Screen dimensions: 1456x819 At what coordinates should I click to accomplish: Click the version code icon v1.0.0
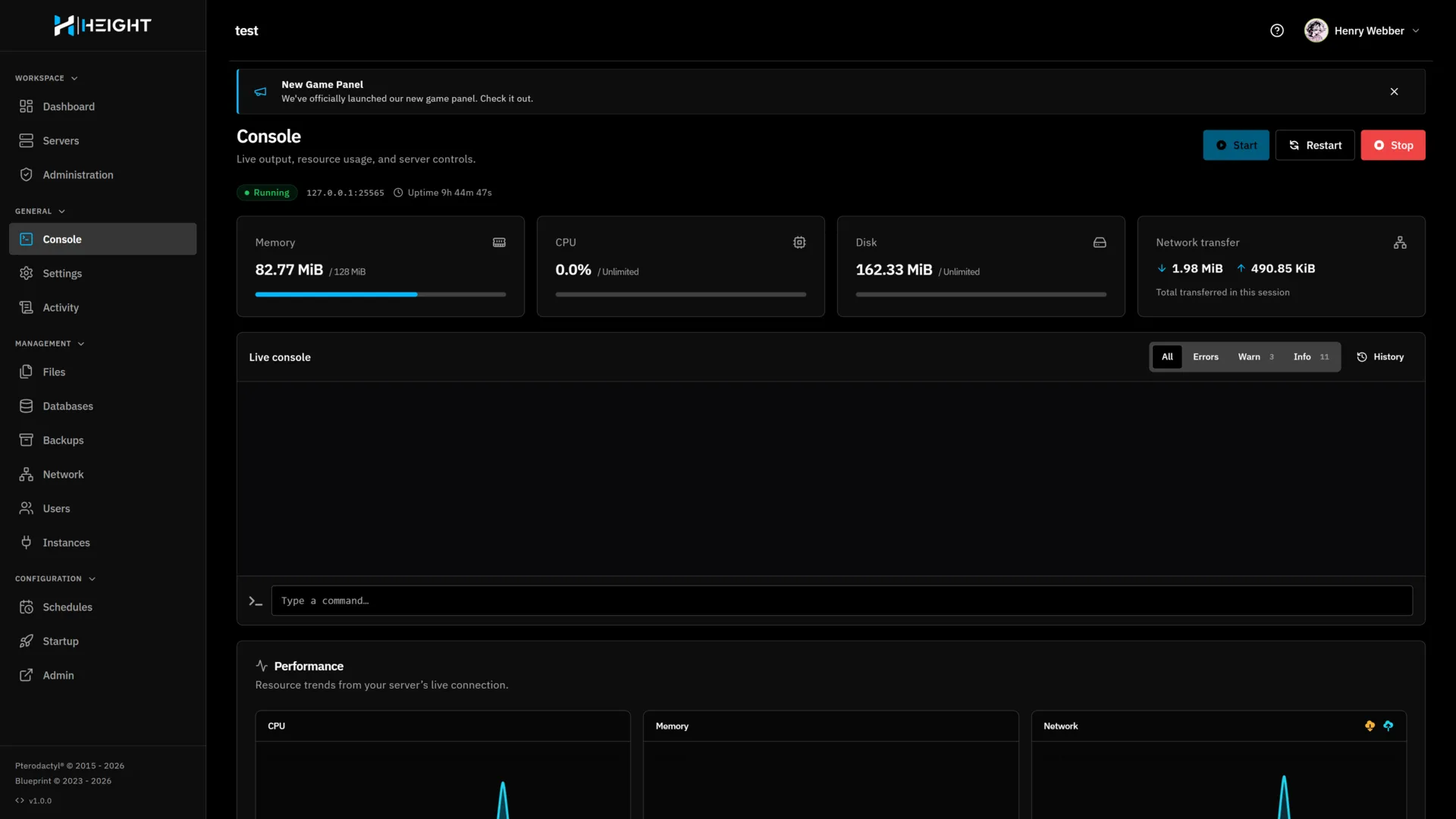pos(20,801)
